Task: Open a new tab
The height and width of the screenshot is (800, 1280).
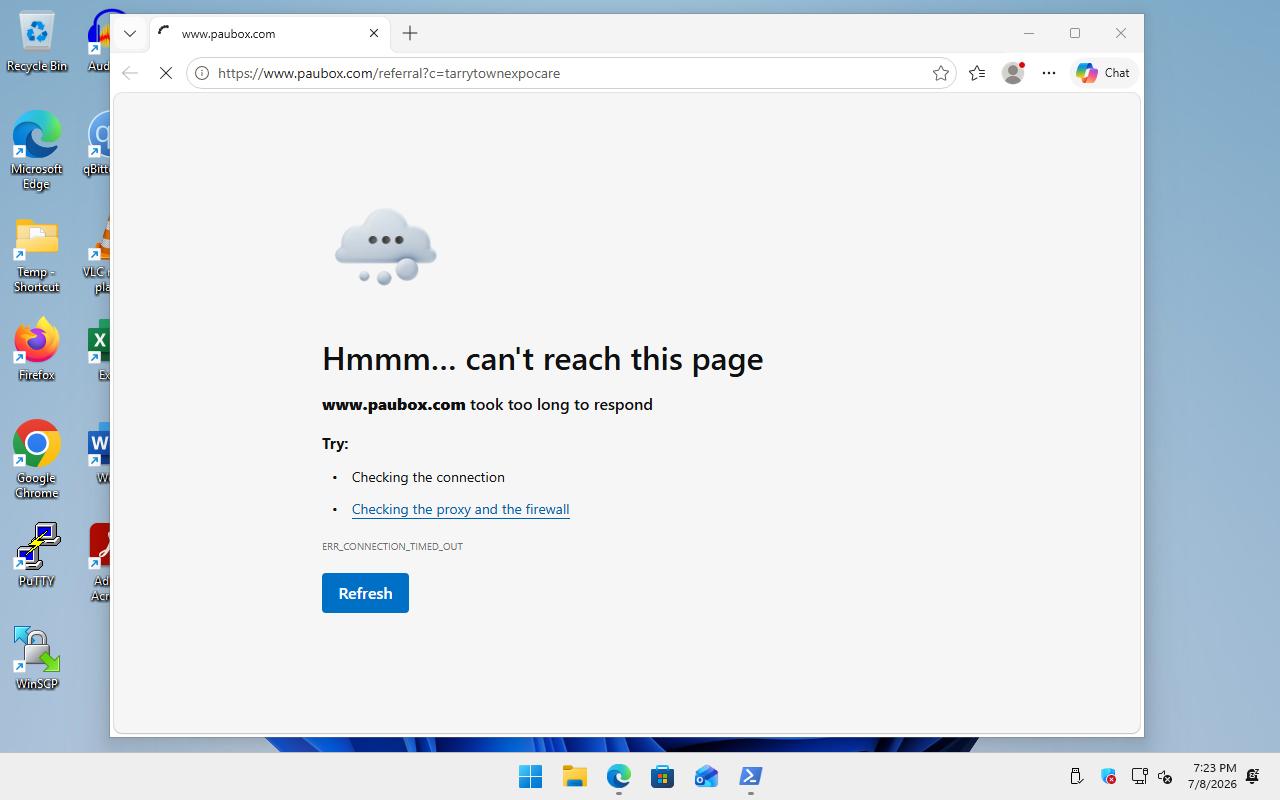Action: point(410,33)
